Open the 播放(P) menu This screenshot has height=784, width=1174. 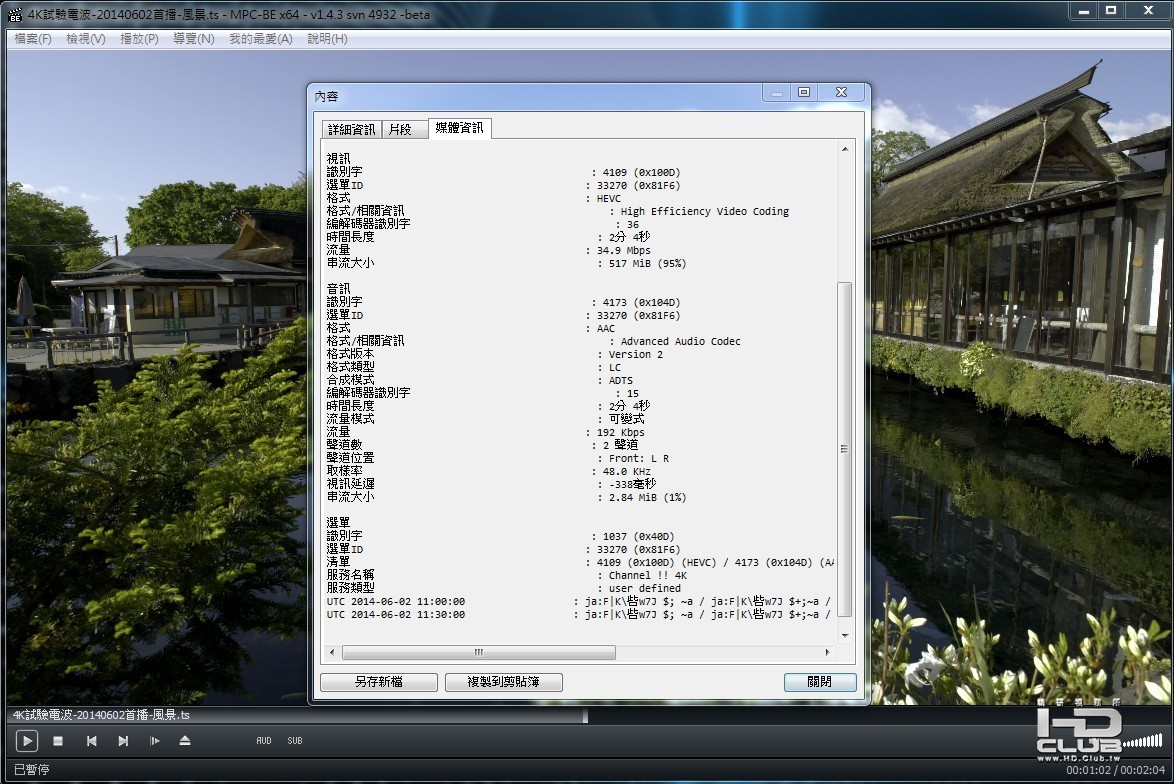coord(139,39)
